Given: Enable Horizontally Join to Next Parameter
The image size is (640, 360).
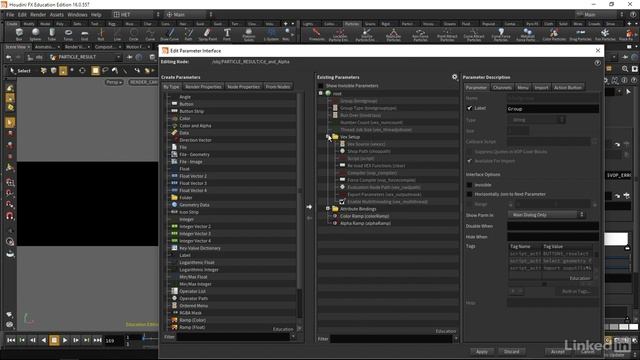Looking at the screenshot, I should coord(469,194).
